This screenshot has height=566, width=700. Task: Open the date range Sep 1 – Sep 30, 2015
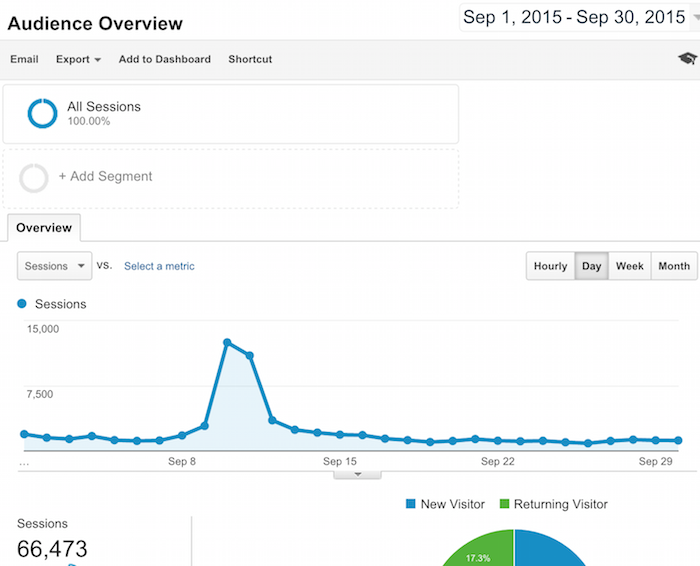pyautogui.click(x=574, y=17)
